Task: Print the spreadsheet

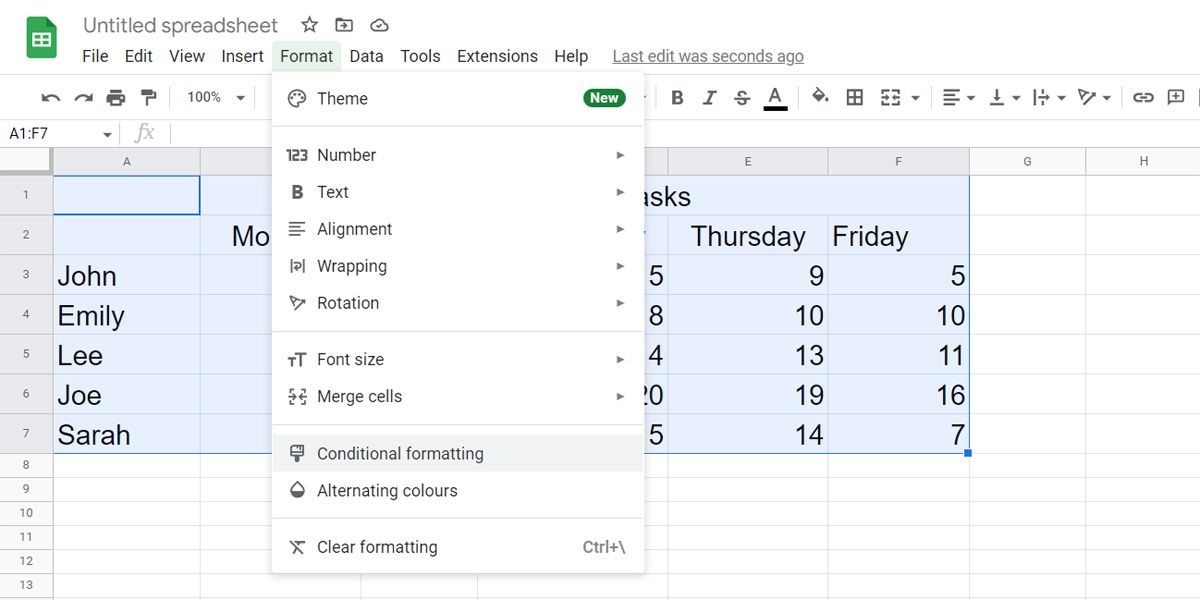Action: (116, 97)
